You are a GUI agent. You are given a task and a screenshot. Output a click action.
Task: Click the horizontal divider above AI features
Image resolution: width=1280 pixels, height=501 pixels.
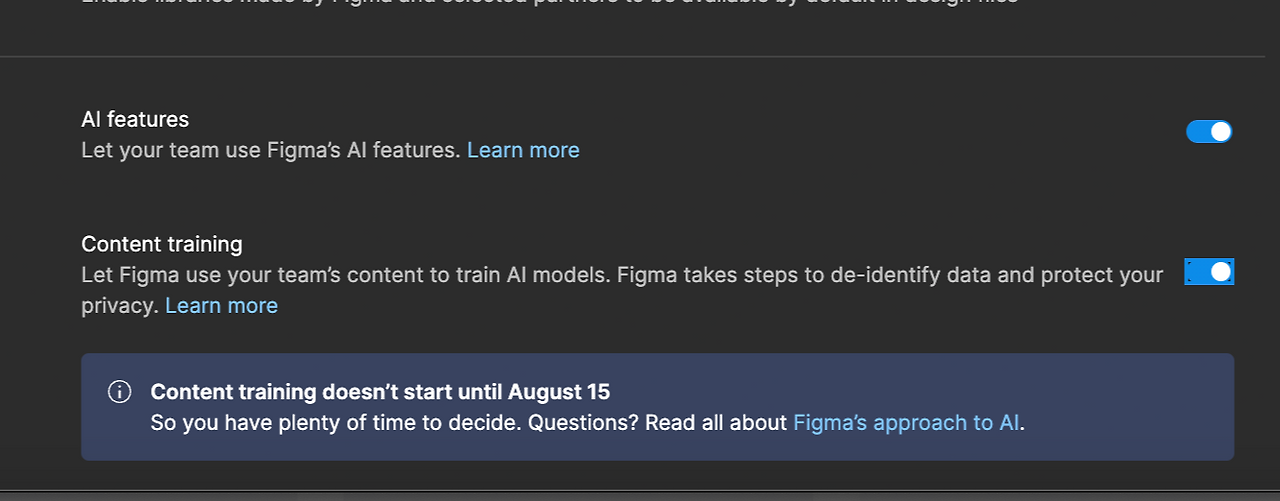640,57
